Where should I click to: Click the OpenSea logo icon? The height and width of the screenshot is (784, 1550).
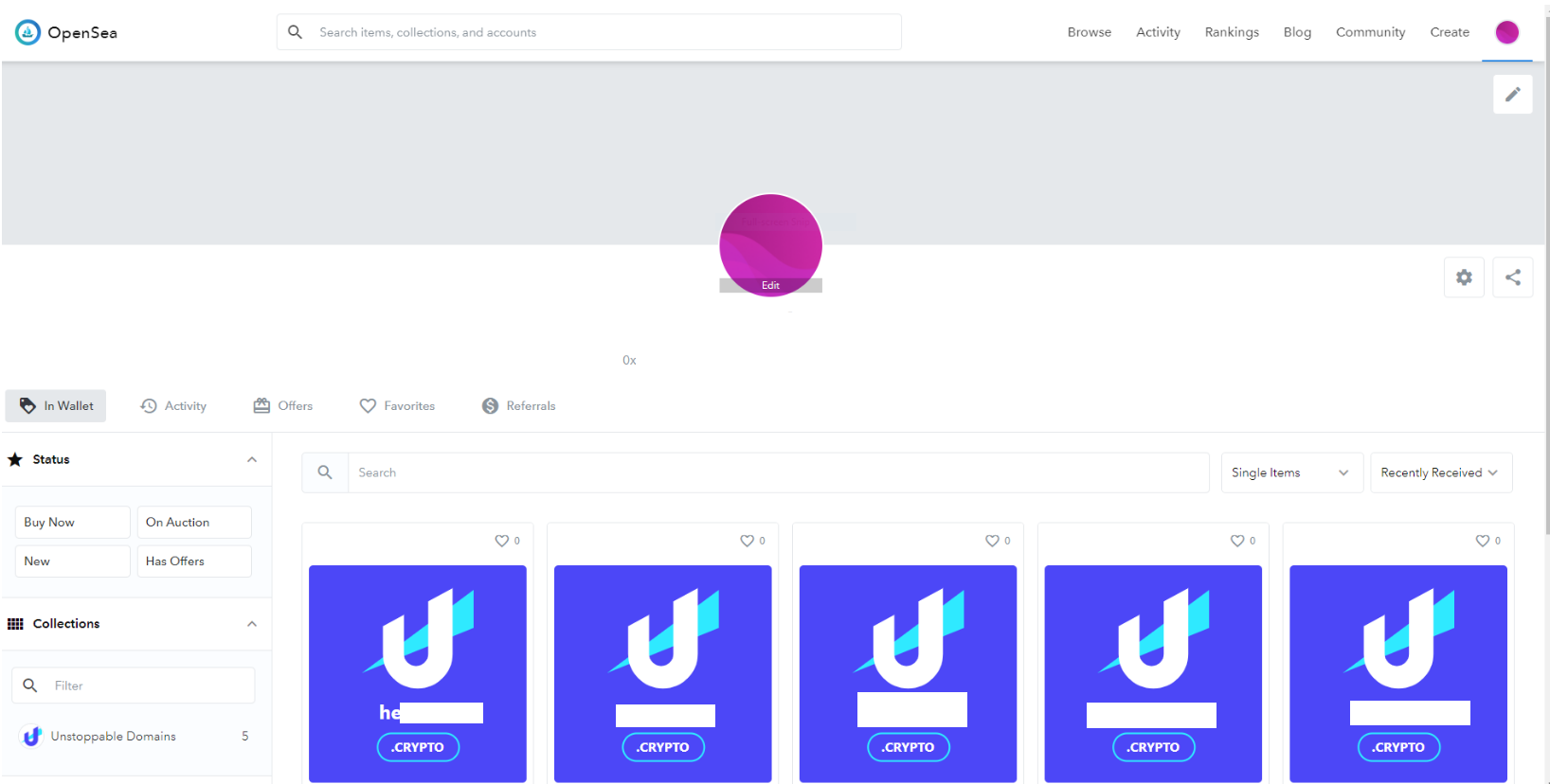28,32
